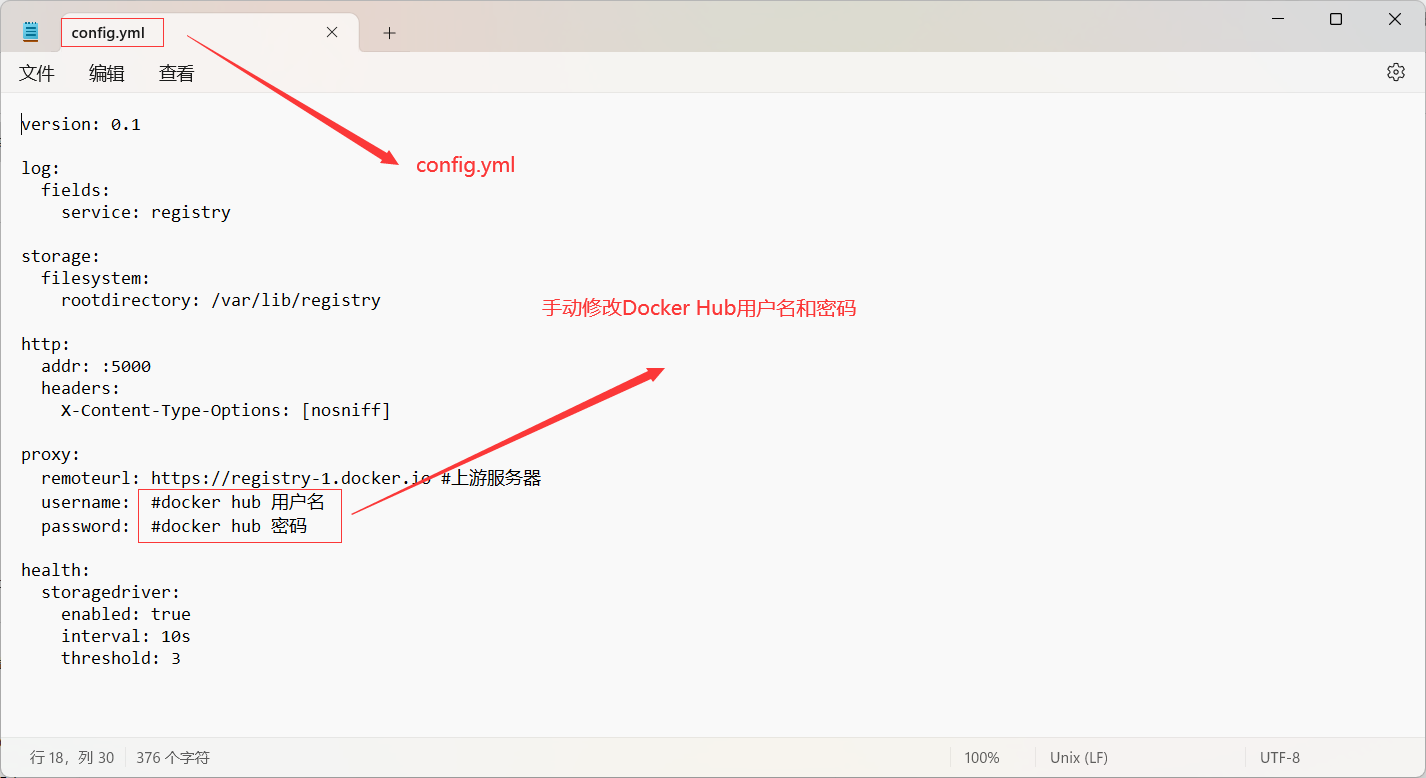1426x778 pixels.
Task: Click the 'http:' line
Action: (46, 344)
